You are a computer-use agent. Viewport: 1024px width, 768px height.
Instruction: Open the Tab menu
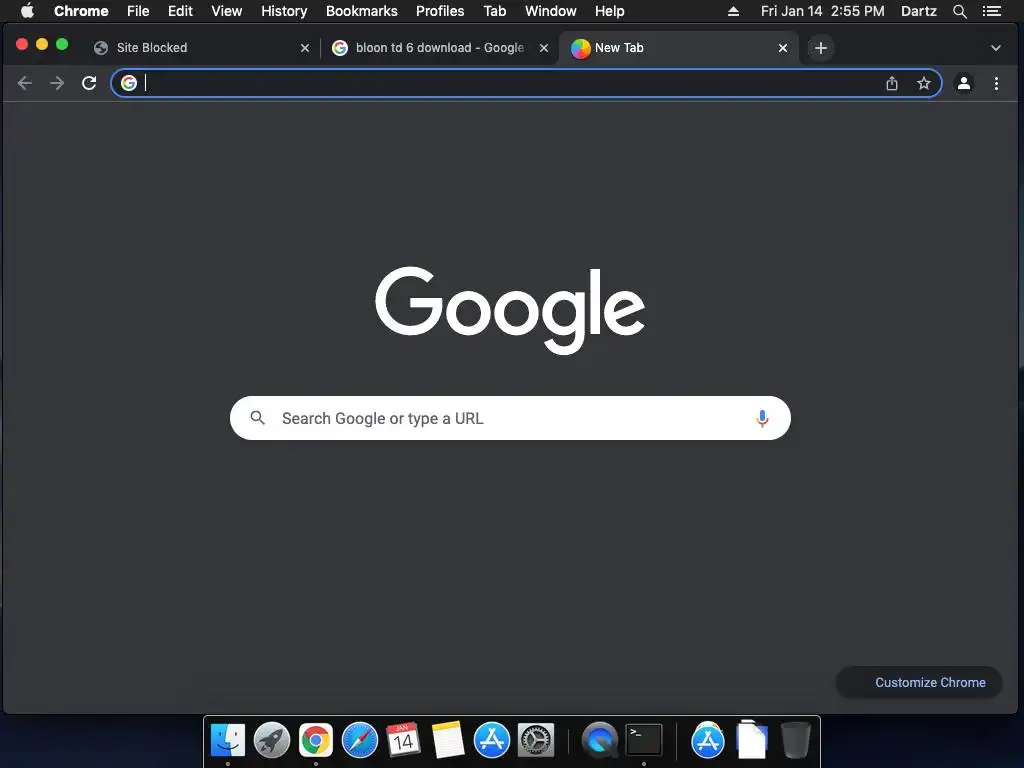pyautogui.click(x=494, y=11)
